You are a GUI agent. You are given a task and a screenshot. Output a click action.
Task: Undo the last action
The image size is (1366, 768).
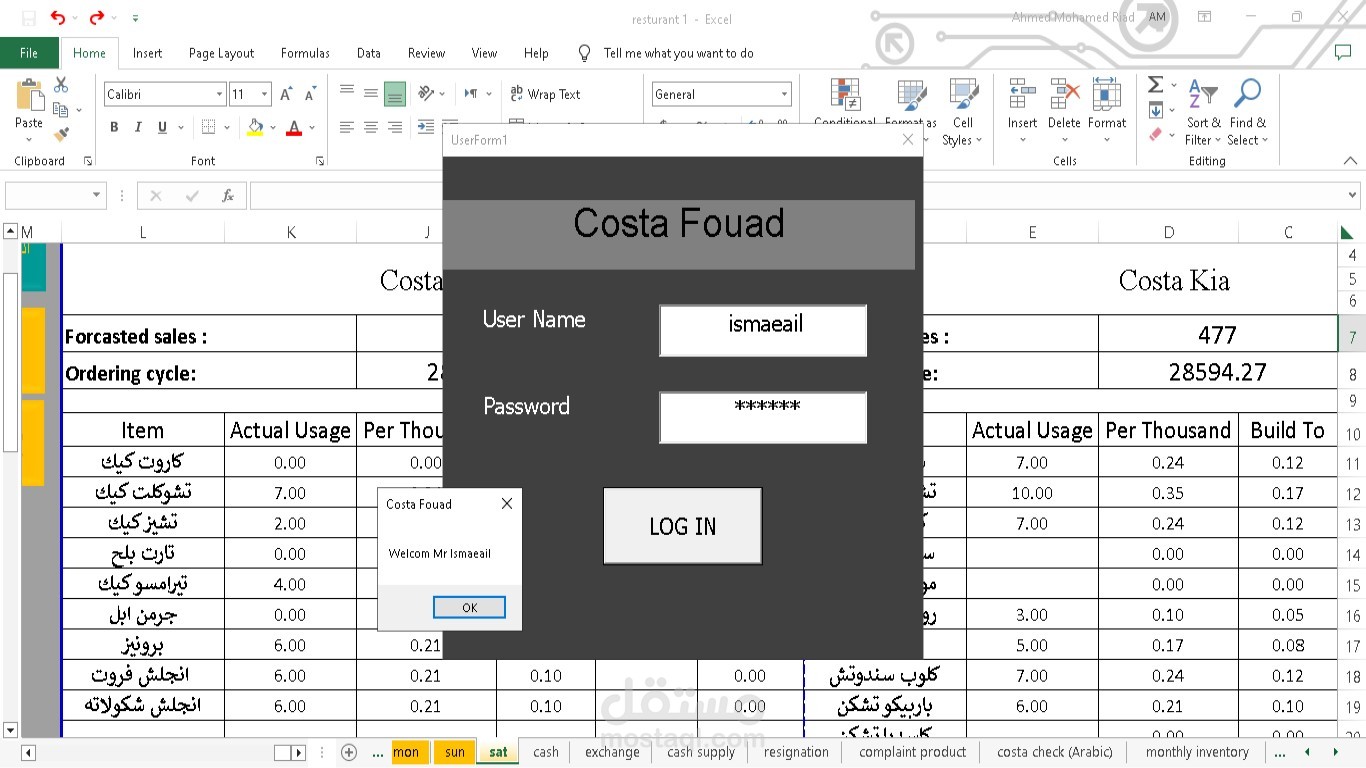[x=57, y=18]
